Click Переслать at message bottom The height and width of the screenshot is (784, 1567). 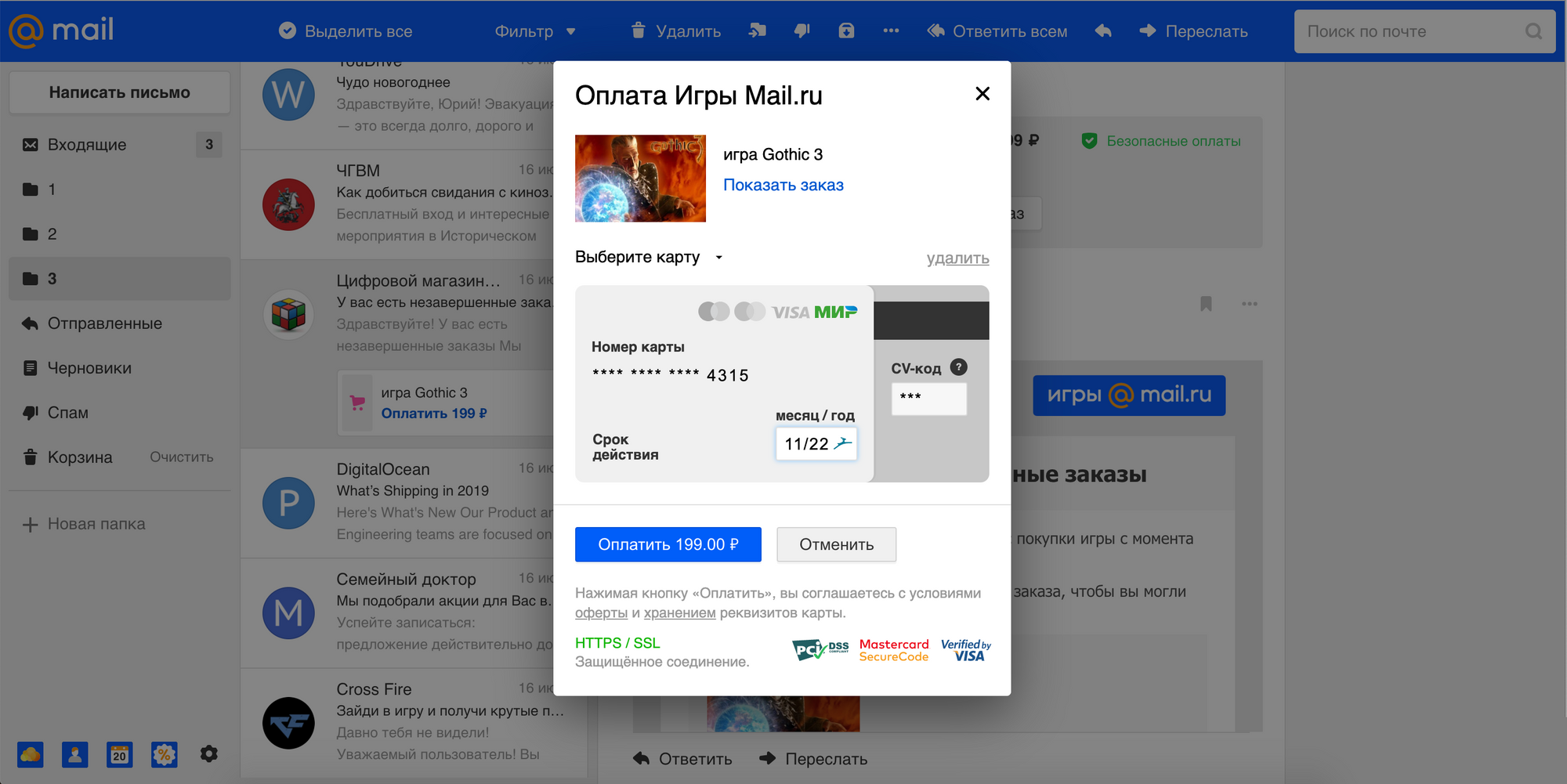813,758
